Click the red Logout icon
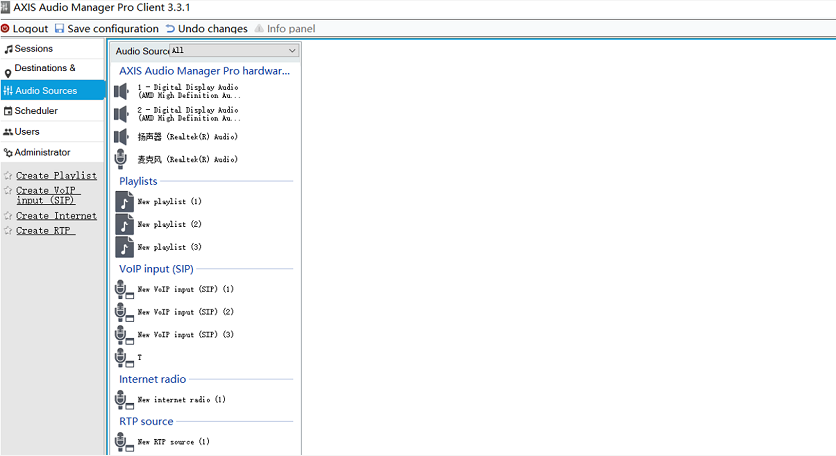 pos(5,29)
